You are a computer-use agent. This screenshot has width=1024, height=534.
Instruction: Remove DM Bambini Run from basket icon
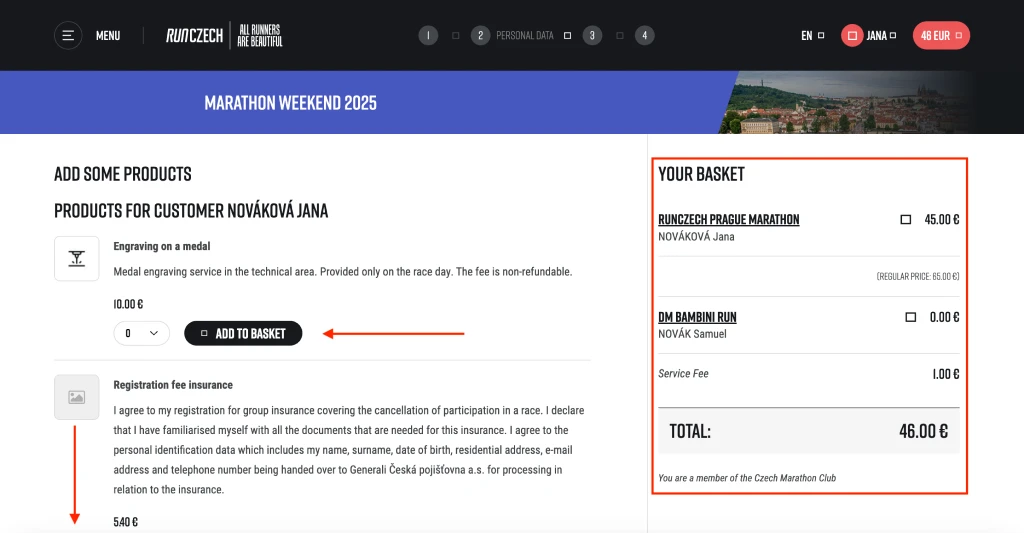coord(910,317)
